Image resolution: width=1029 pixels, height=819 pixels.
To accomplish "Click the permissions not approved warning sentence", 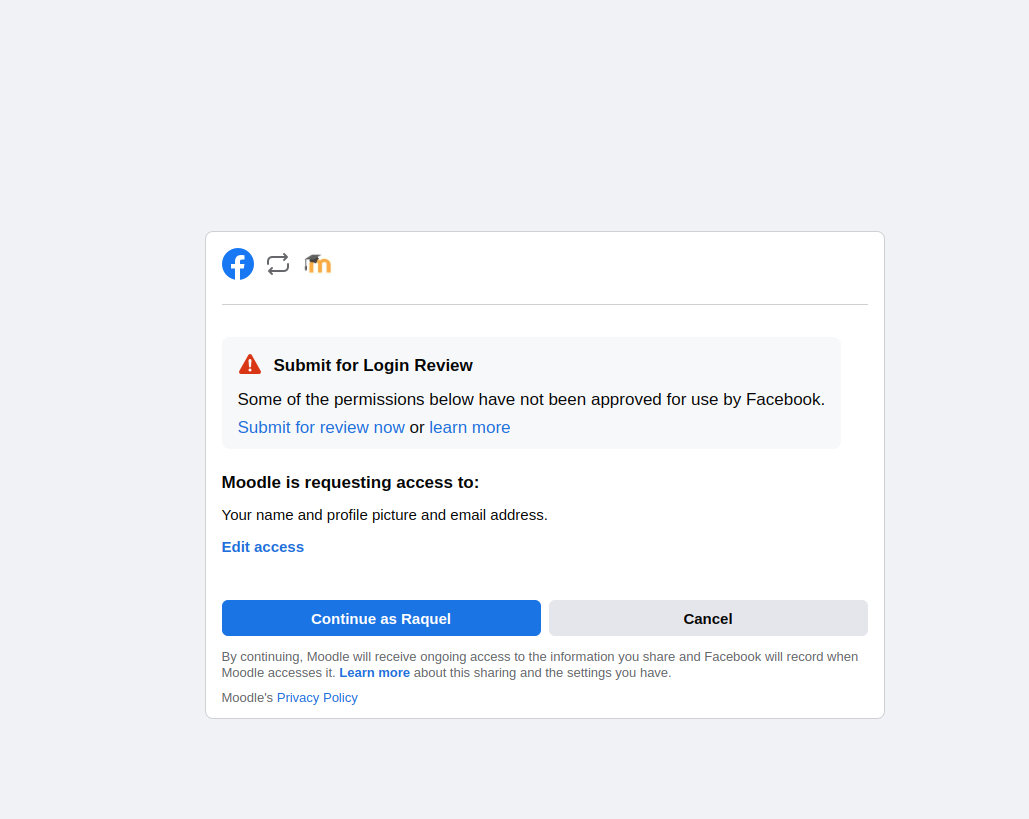I will point(531,400).
